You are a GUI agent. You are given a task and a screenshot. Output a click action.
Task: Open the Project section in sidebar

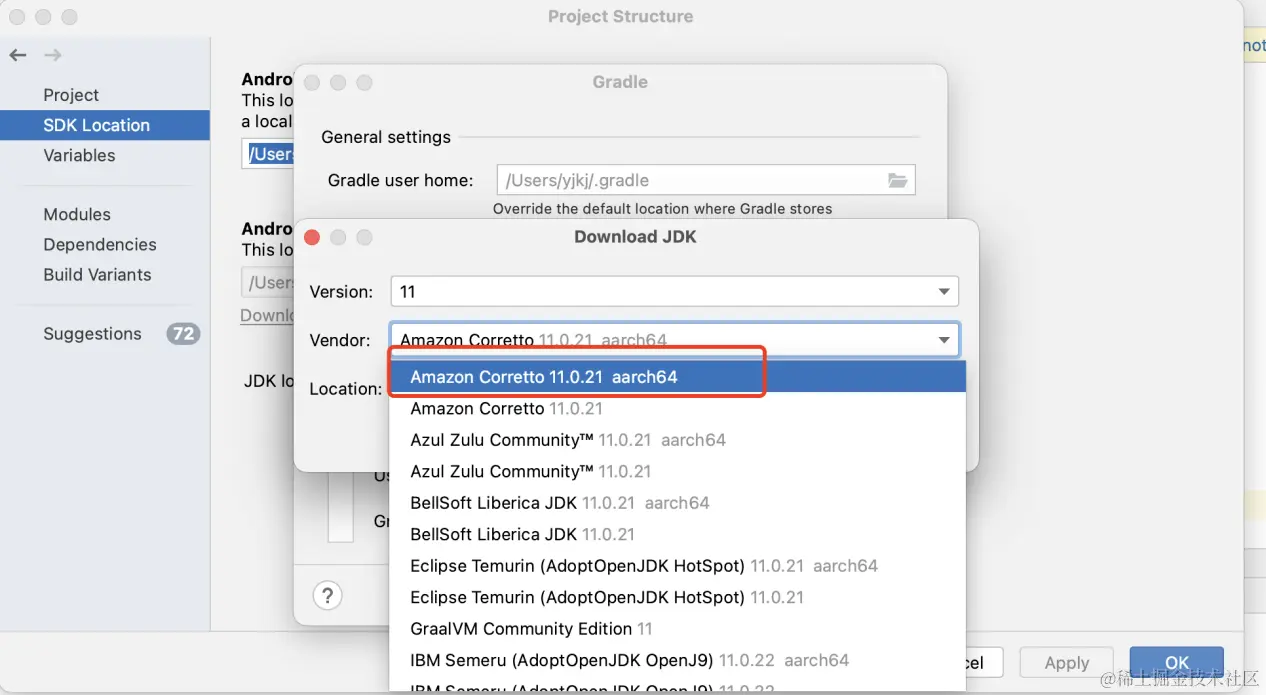pos(71,95)
